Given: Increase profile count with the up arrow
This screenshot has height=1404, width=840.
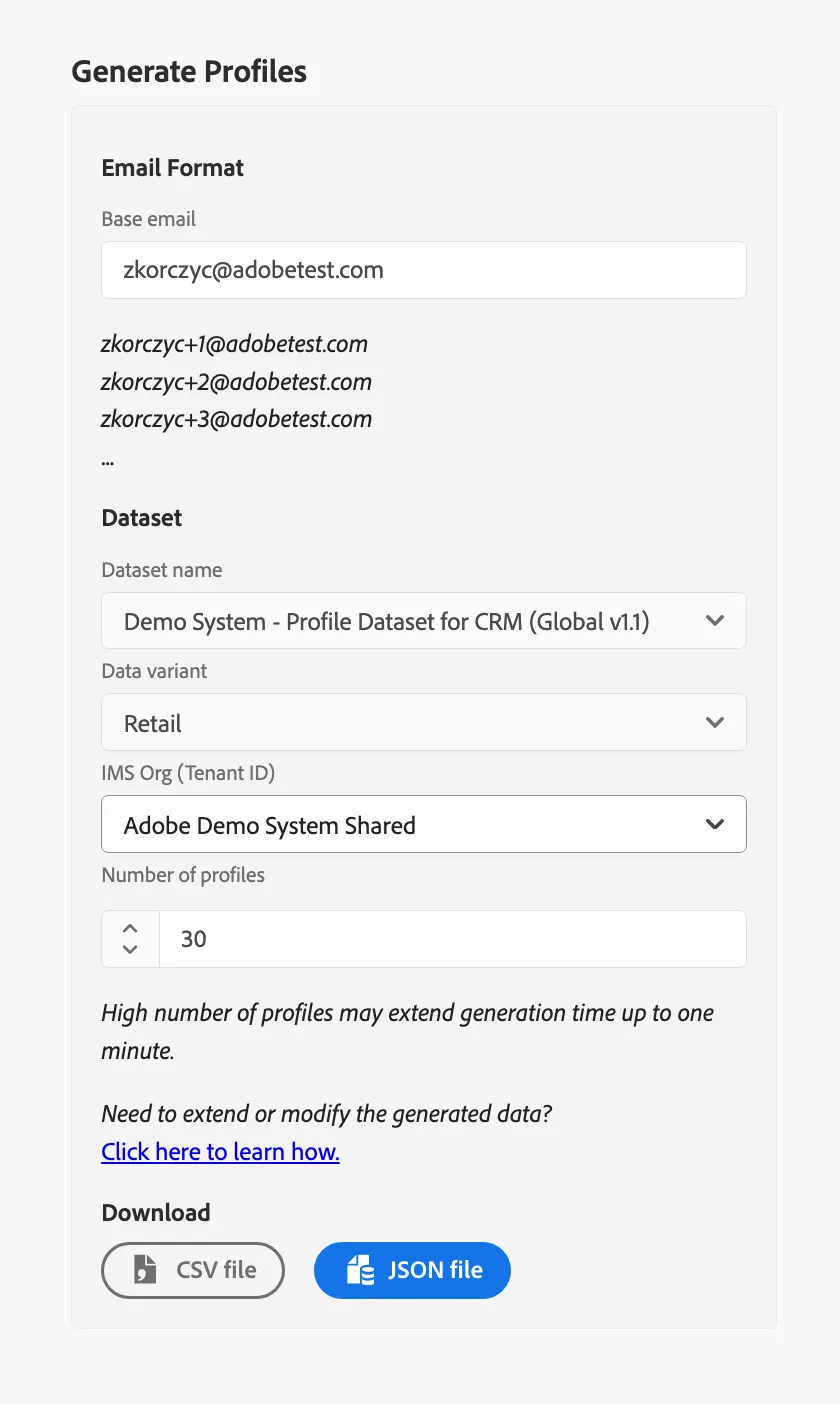Looking at the screenshot, I should click(130, 927).
